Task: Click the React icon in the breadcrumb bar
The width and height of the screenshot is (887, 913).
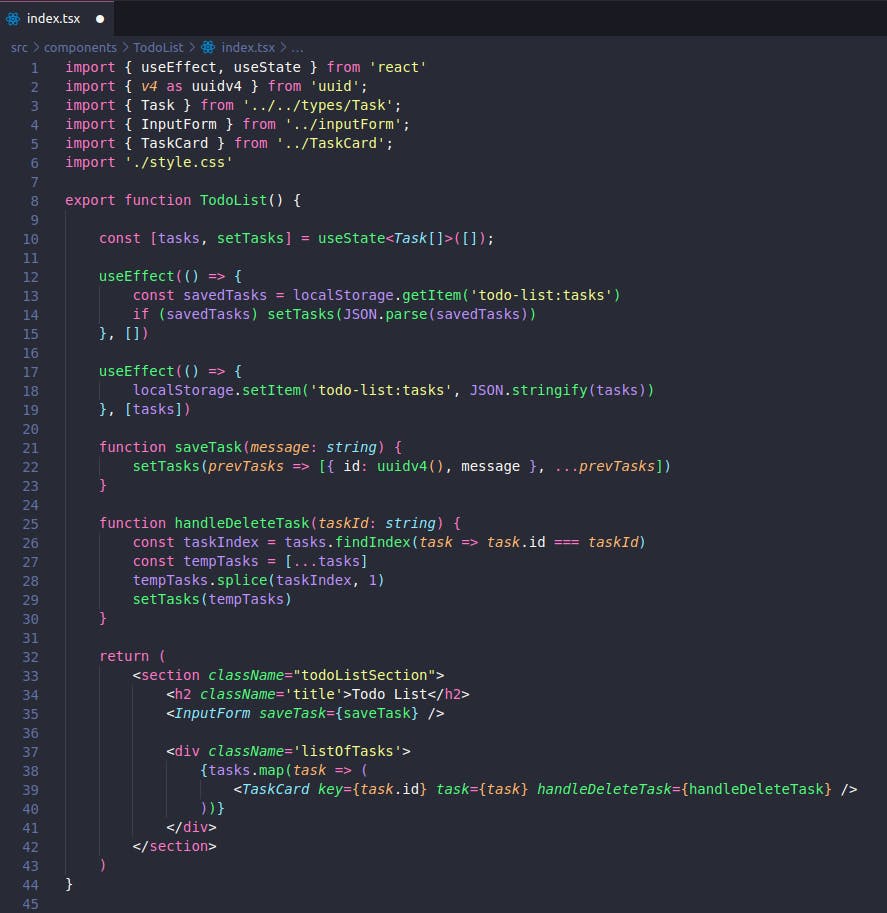Action: click(207, 47)
